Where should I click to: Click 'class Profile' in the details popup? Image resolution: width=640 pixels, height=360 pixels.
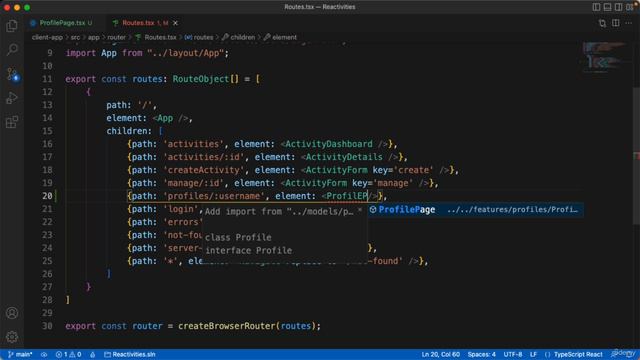coord(238,237)
